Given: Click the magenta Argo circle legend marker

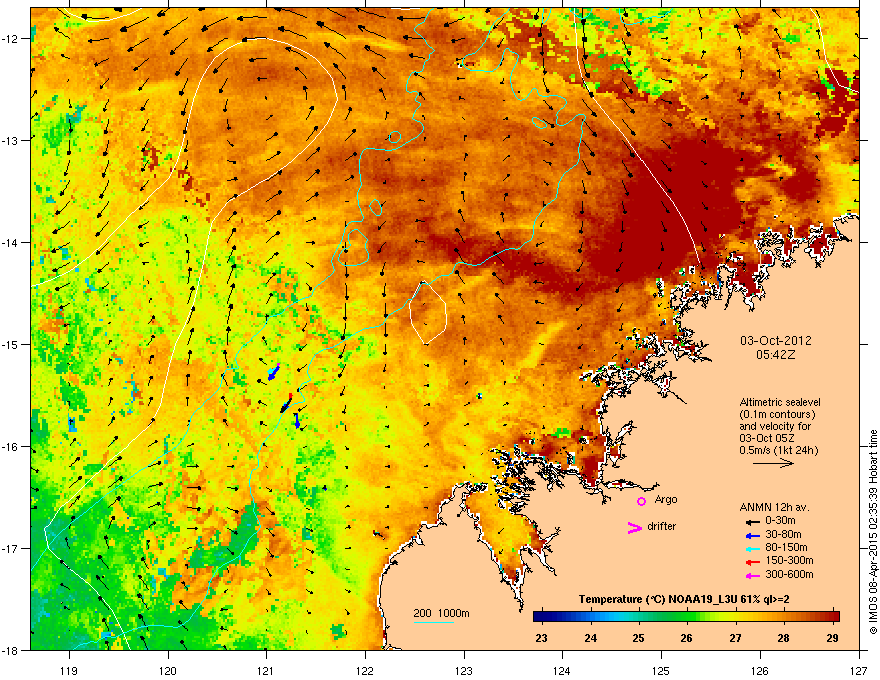Looking at the screenshot, I should [x=641, y=501].
